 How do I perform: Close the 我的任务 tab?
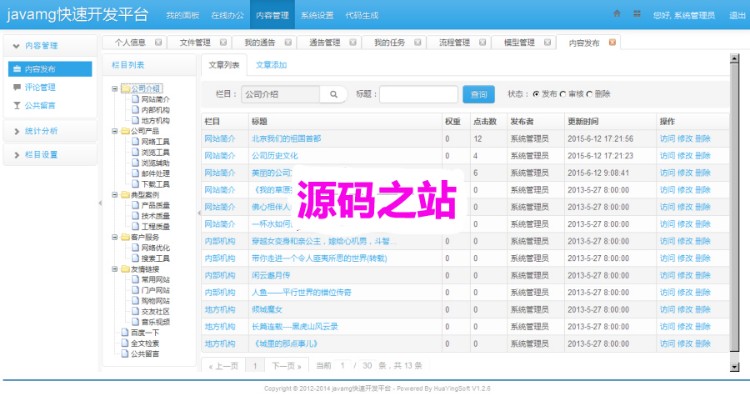point(418,42)
